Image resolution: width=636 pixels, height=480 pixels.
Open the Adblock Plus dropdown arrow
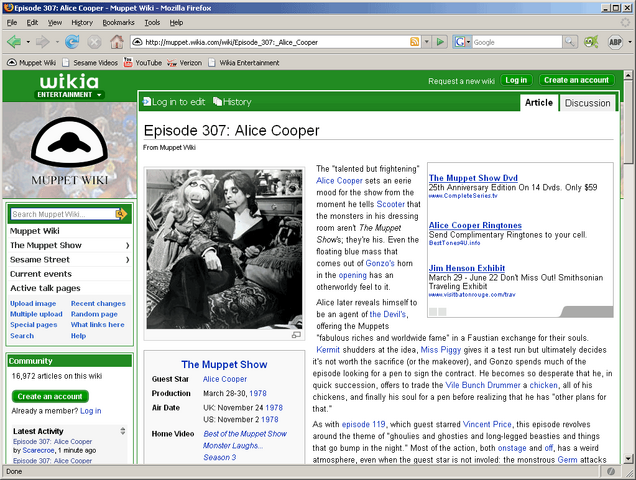coord(630,42)
